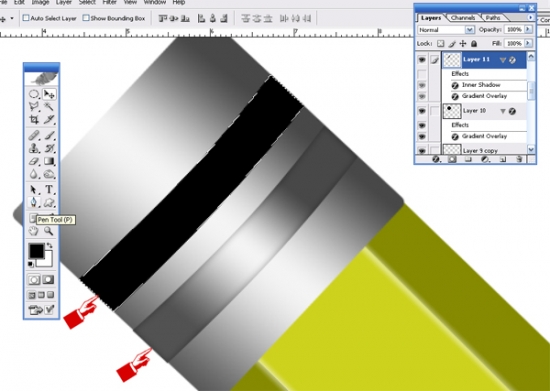Open the Filter menu
This screenshot has height=391, width=550.
point(109,2)
